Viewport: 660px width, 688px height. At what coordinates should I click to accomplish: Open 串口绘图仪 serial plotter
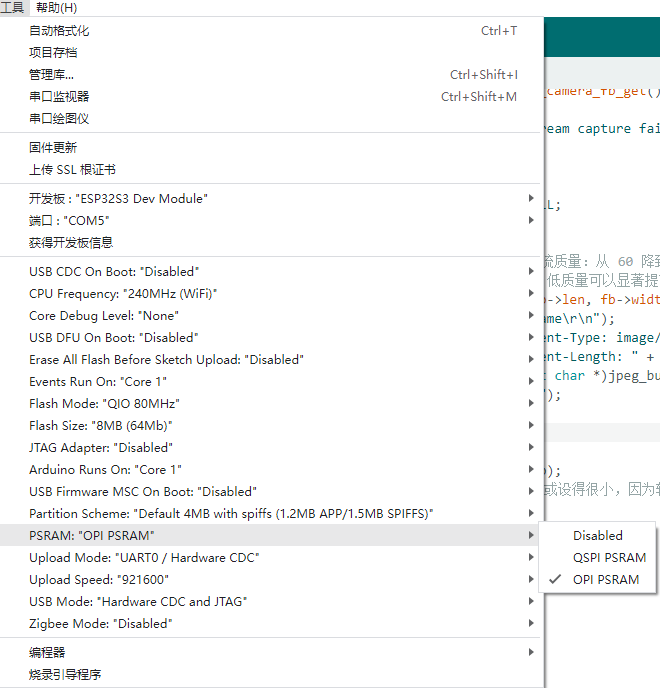(x=272, y=118)
